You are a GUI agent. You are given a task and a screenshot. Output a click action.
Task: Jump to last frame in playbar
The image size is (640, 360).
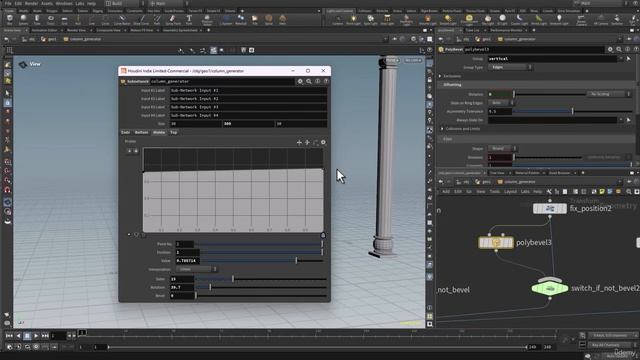click(45, 336)
